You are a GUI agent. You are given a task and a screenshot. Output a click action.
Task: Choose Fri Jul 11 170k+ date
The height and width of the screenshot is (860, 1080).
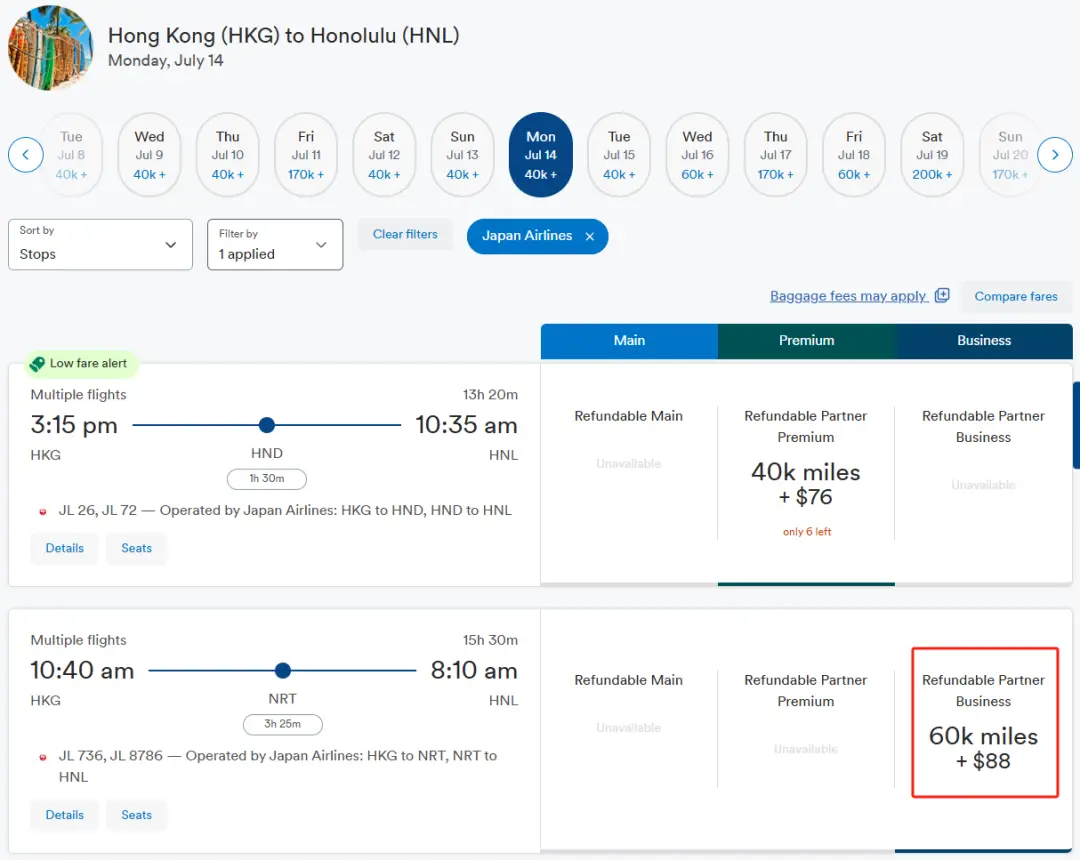pos(306,155)
